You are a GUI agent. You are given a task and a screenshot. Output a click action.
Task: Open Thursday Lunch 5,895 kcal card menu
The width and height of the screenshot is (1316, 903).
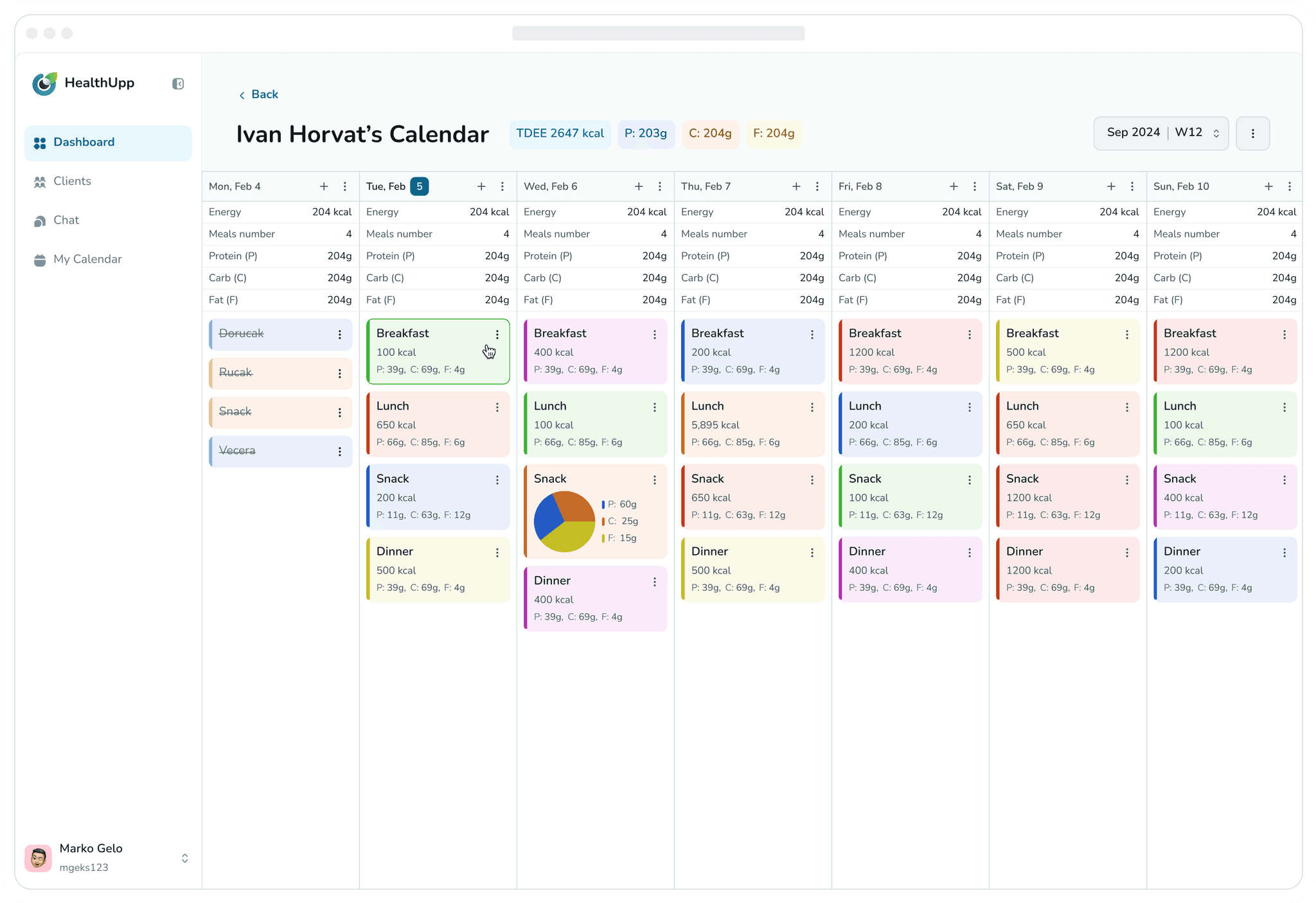coord(812,407)
